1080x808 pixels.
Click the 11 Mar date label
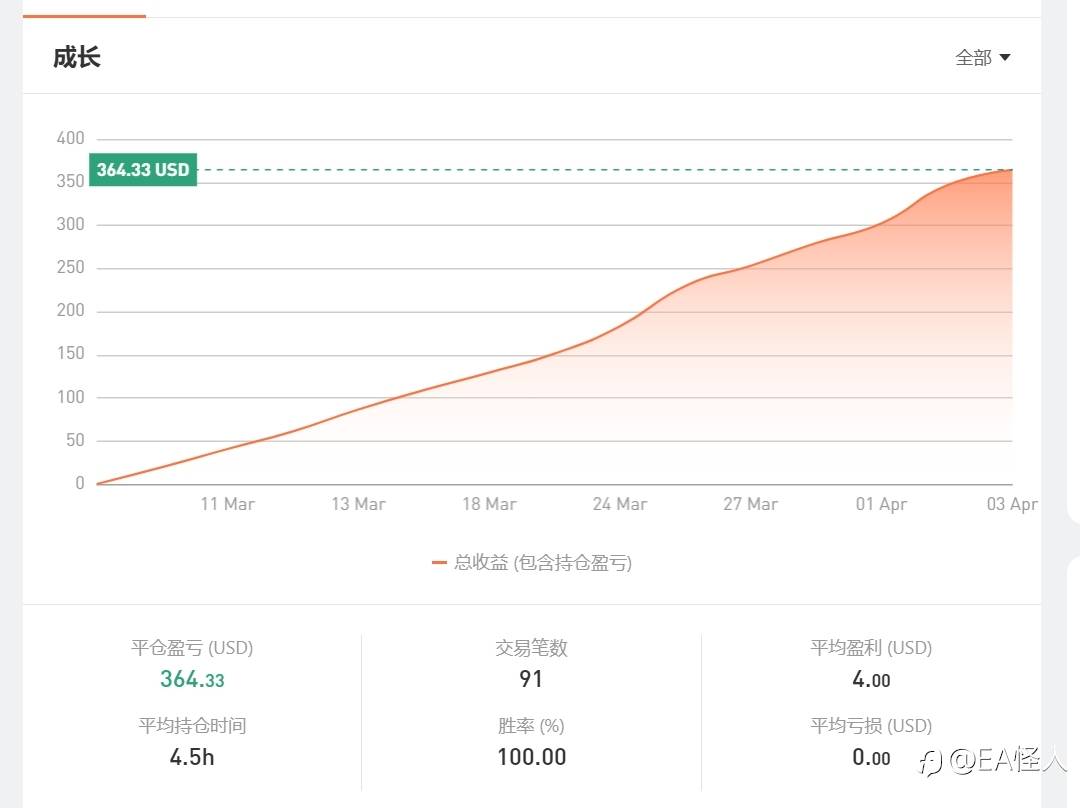coord(227,504)
